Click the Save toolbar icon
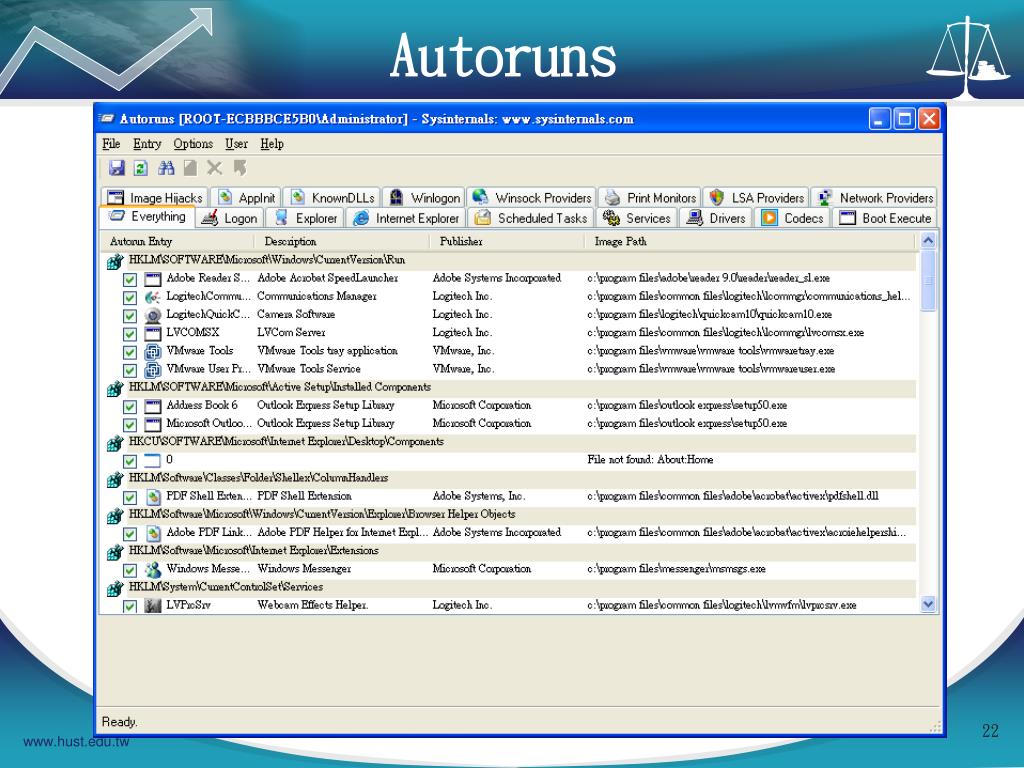The image size is (1024, 768). (x=117, y=168)
